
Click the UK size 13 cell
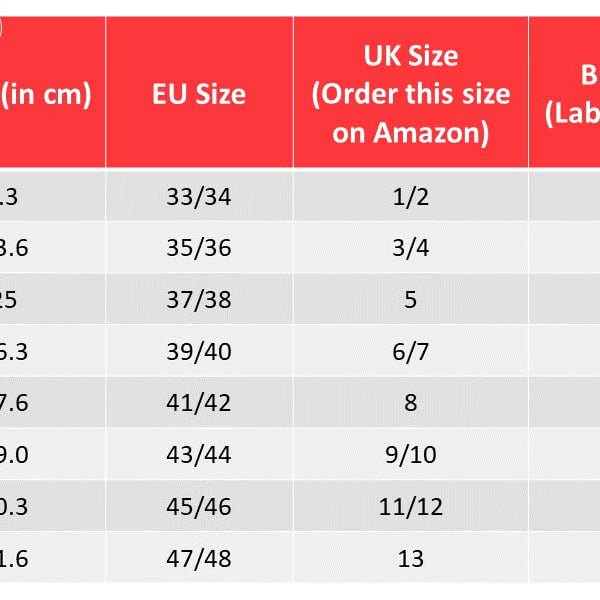tap(410, 559)
